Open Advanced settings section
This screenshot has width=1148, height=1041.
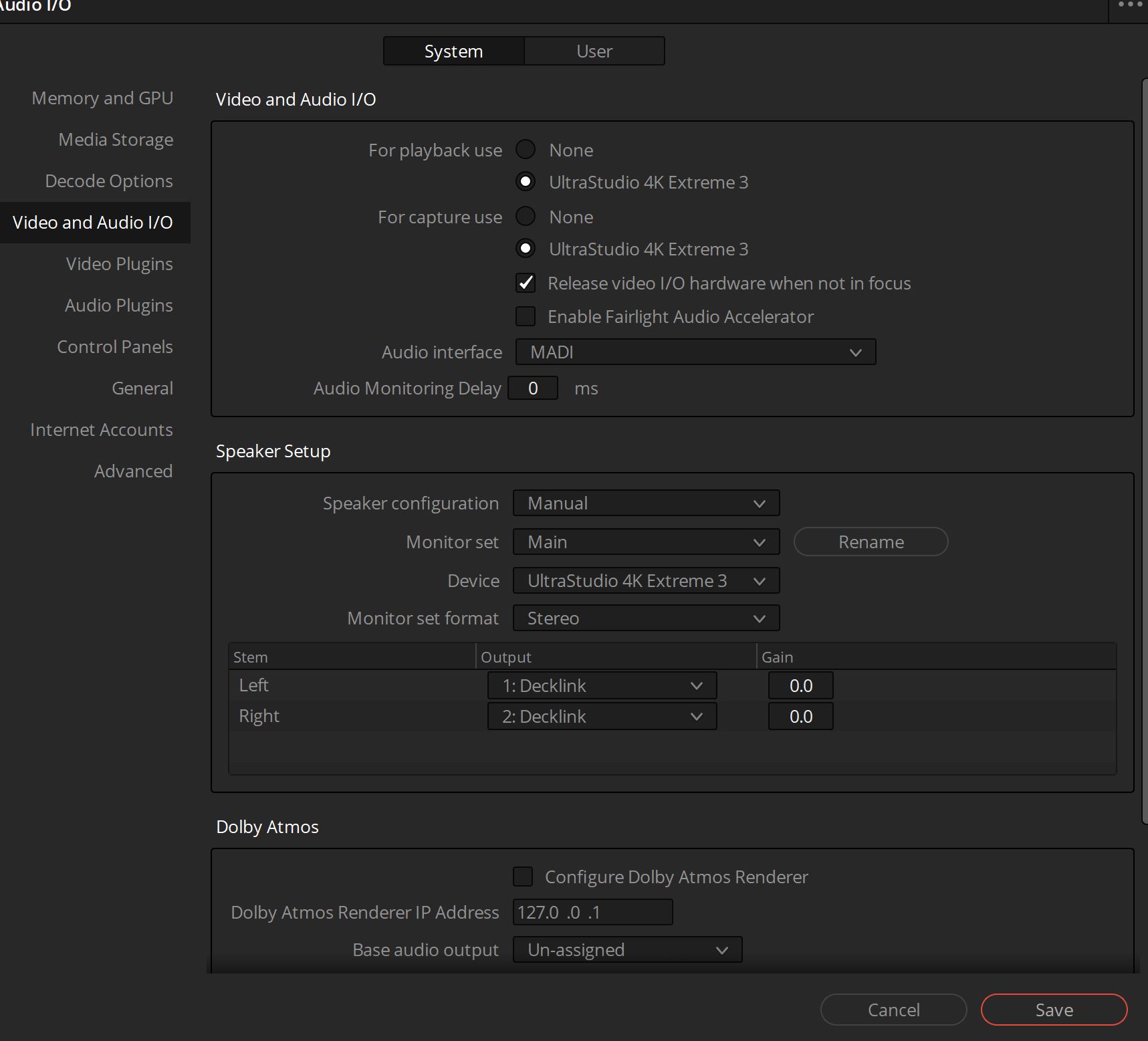click(x=134, y=471)
